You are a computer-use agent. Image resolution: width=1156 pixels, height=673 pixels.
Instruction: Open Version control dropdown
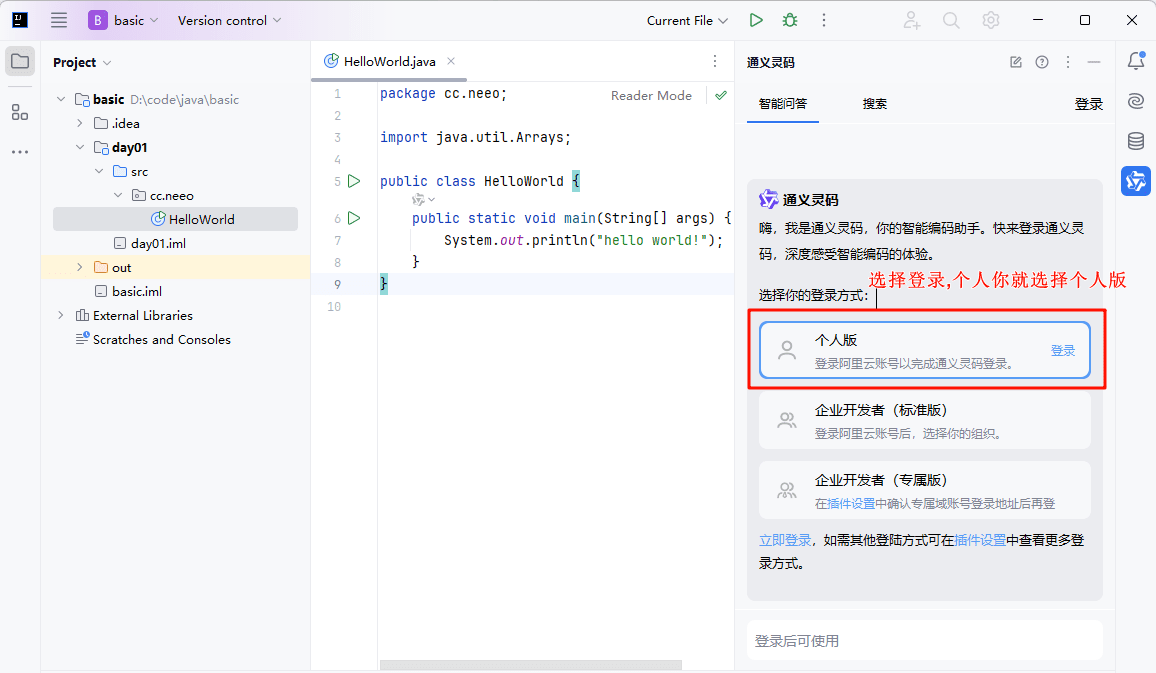tap(229, 20)
